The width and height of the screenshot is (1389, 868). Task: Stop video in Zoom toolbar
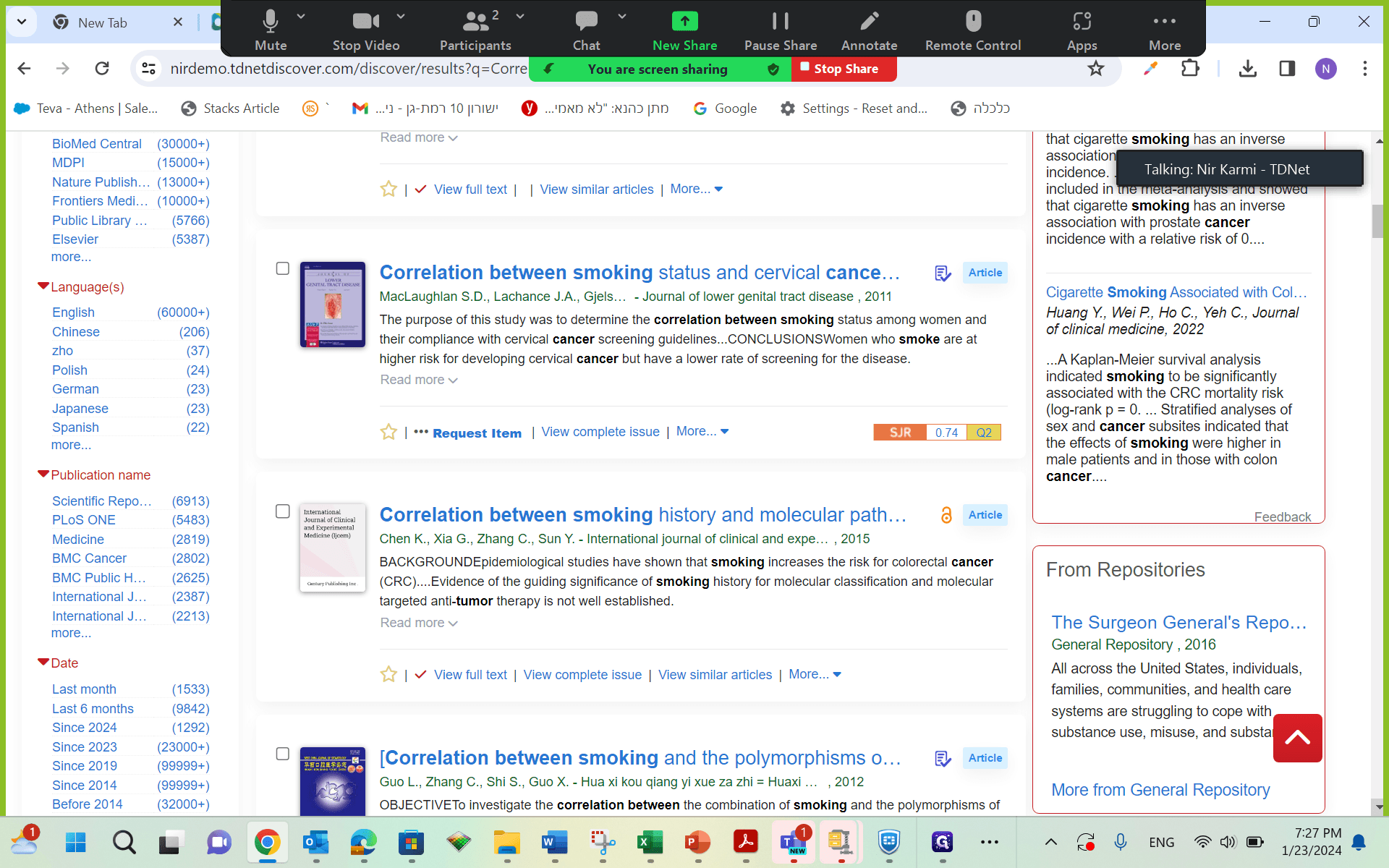[365, 30]
